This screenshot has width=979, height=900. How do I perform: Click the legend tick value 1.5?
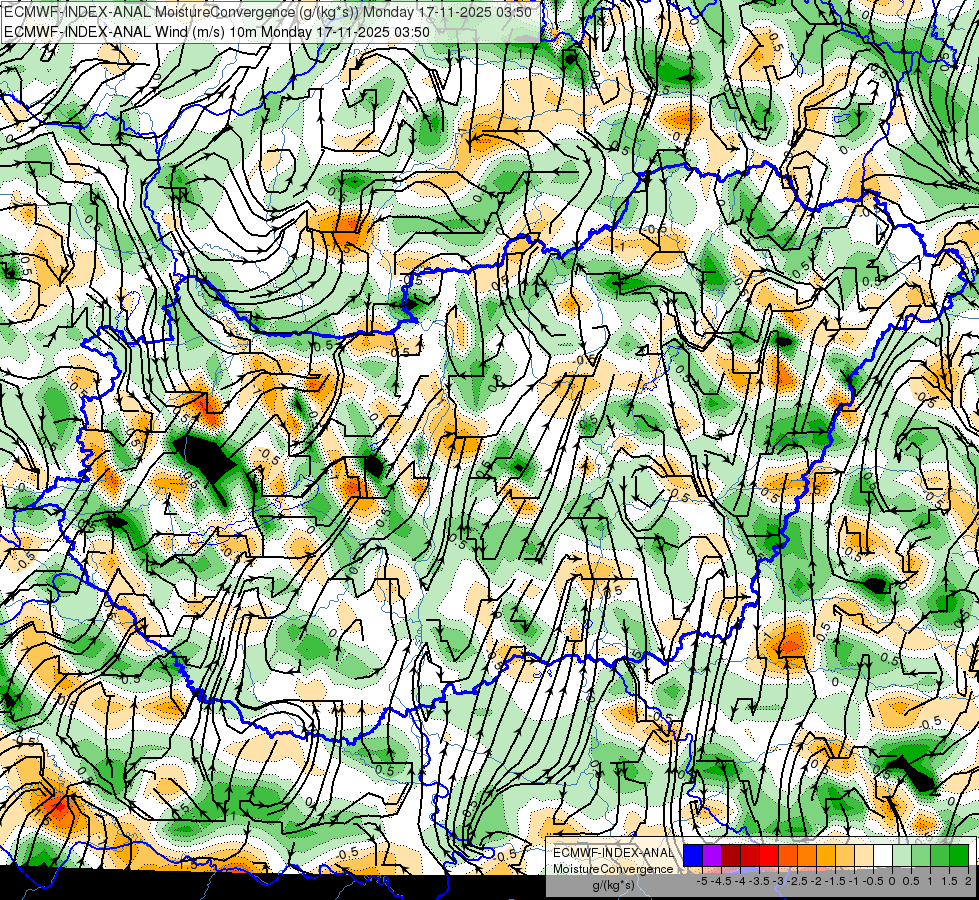949,881
